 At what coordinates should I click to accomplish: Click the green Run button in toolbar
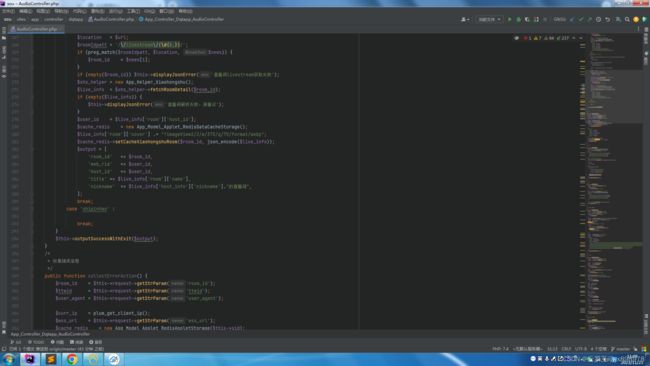pyautogui.click(x=509, y=19)
